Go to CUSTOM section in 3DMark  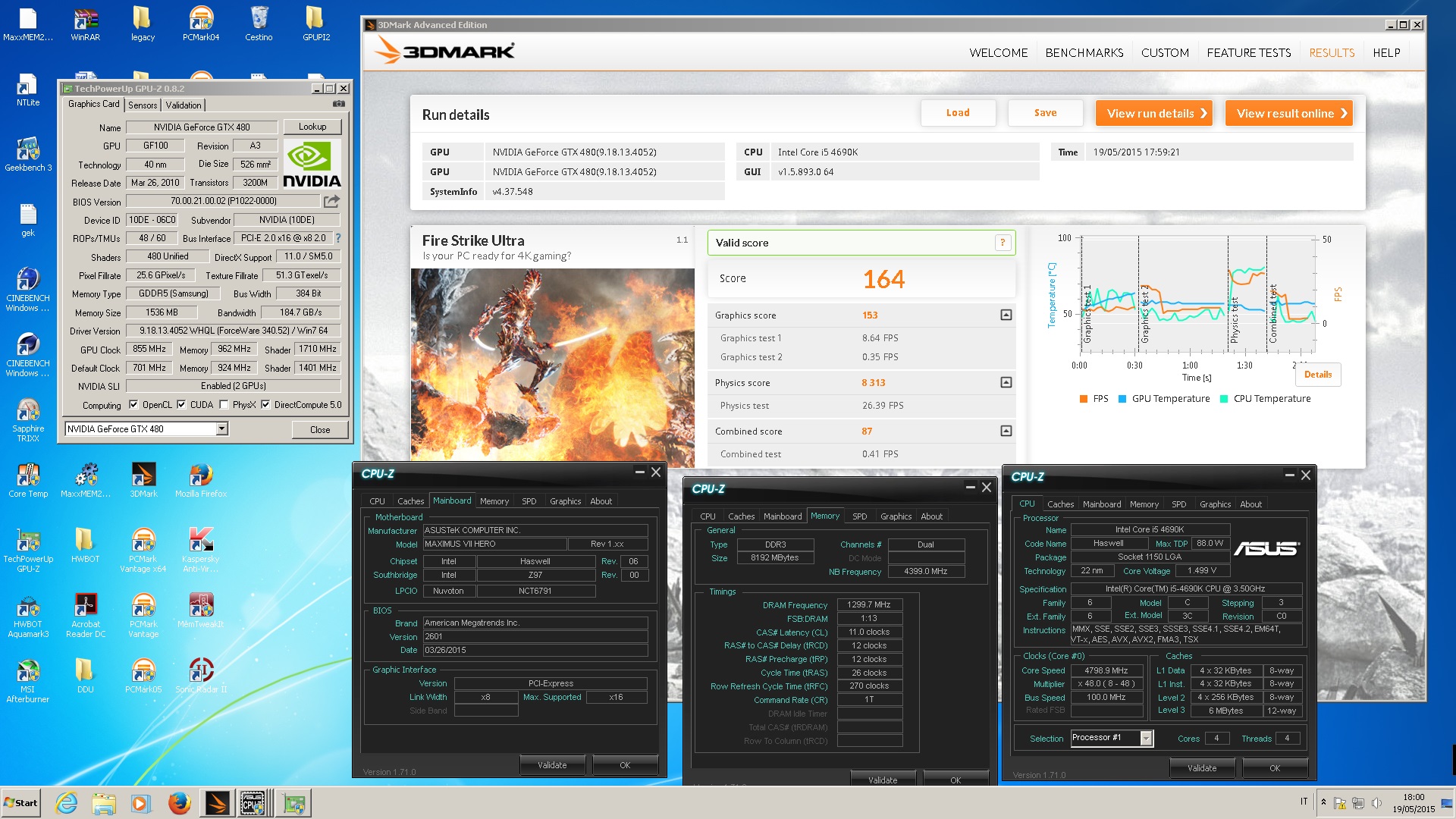(1165, 53)
